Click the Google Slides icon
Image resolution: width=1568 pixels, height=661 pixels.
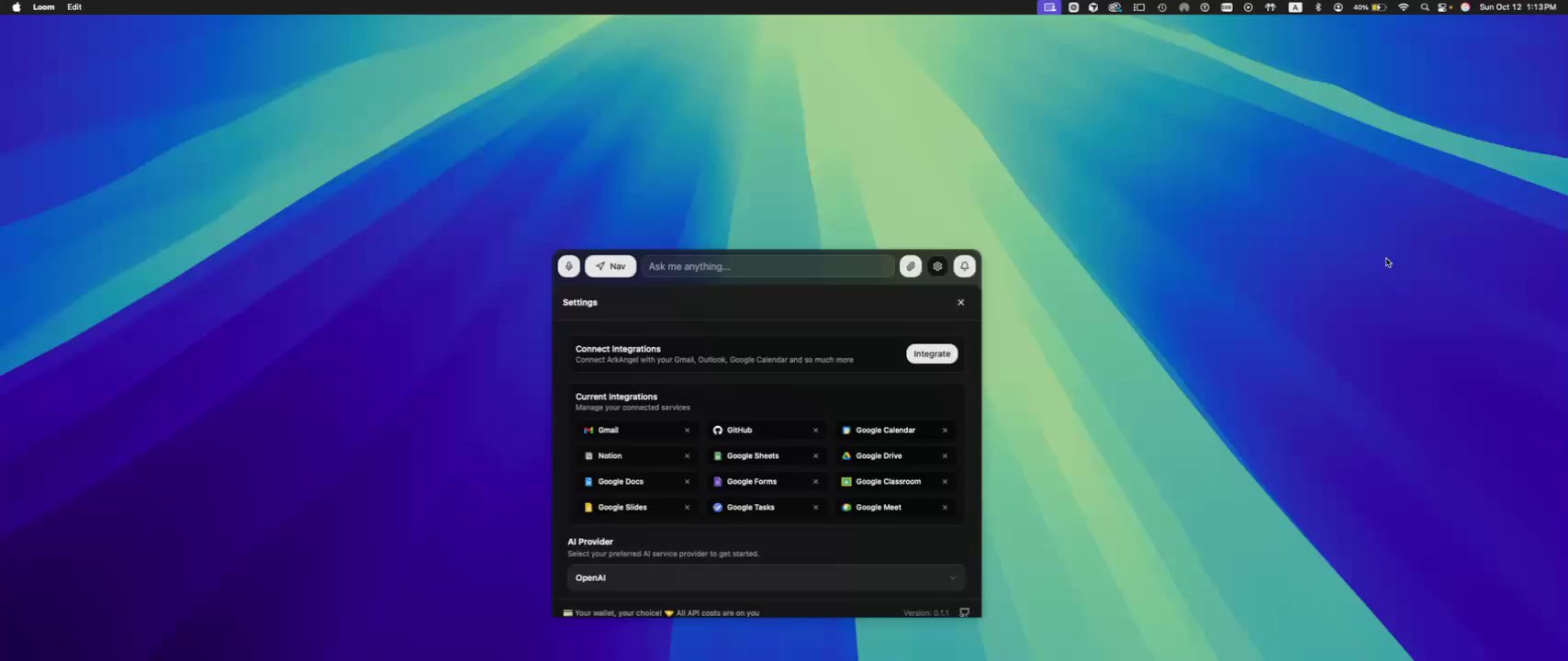(x=588, y=507)
